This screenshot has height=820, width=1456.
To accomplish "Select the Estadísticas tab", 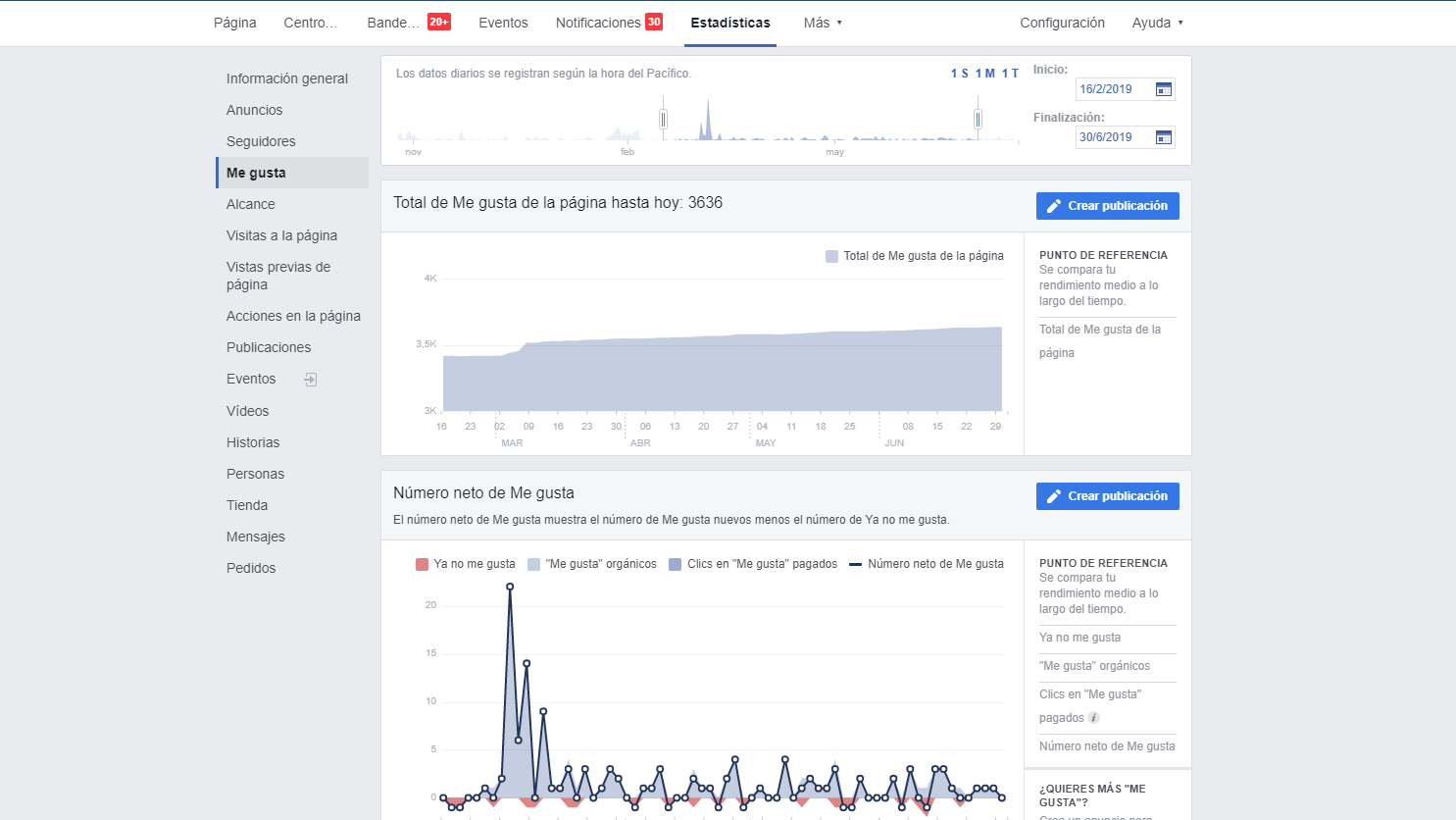I will click(x=730, y=23).
